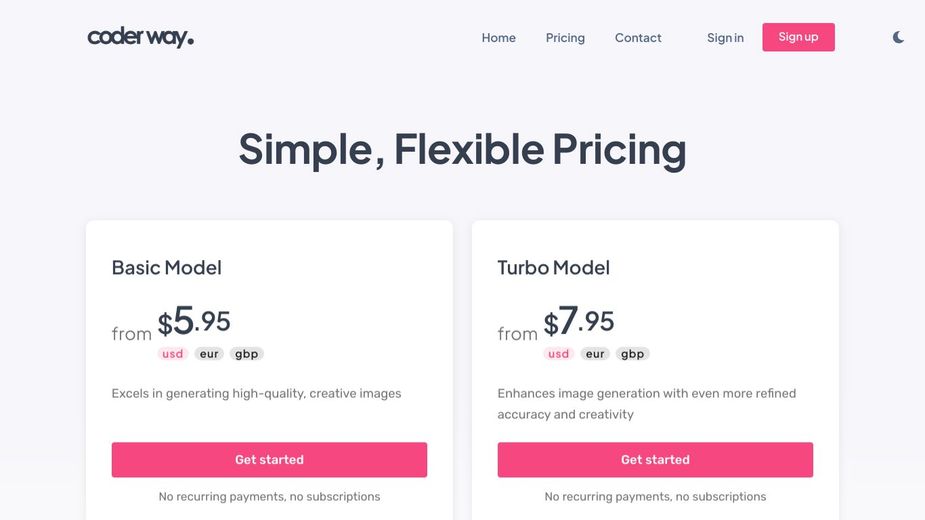Select usd currency on Basic Model card
The width and height of the screenshot is (925, 520).
point(172,354)
